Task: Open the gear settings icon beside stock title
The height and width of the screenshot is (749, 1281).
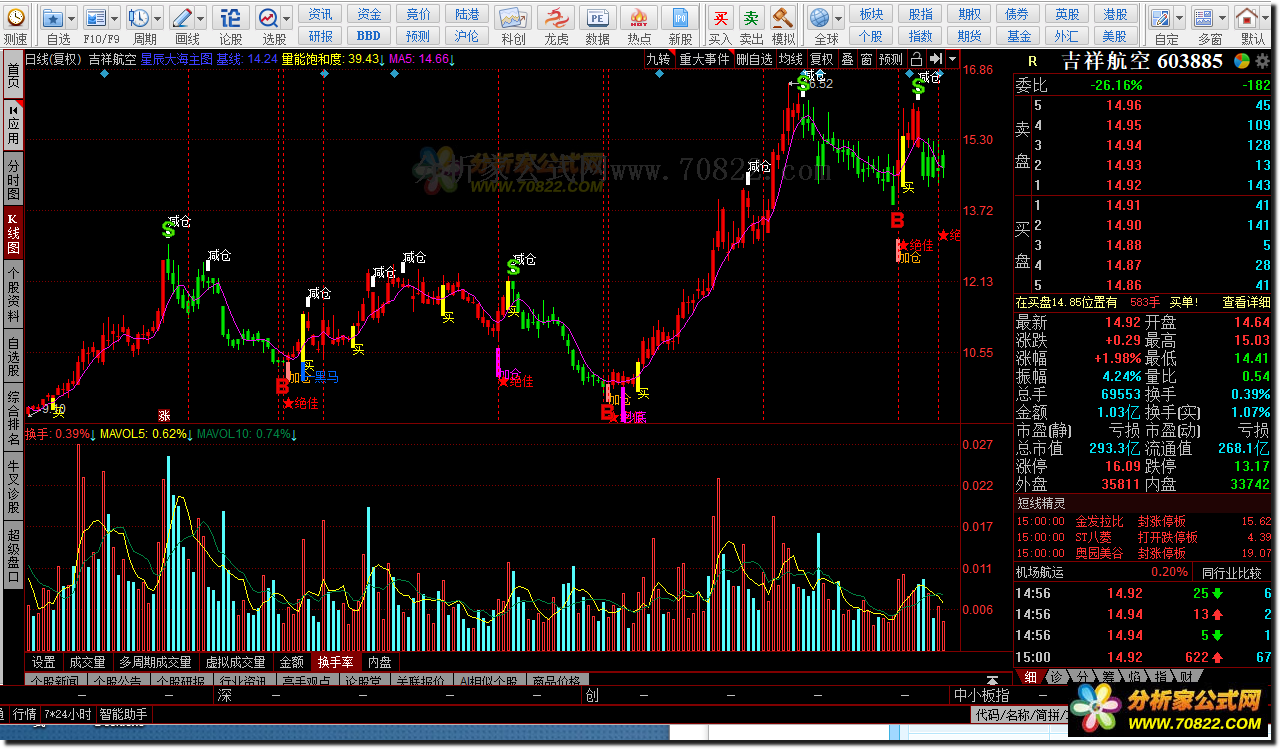Action: click(x=1261, y=61)
